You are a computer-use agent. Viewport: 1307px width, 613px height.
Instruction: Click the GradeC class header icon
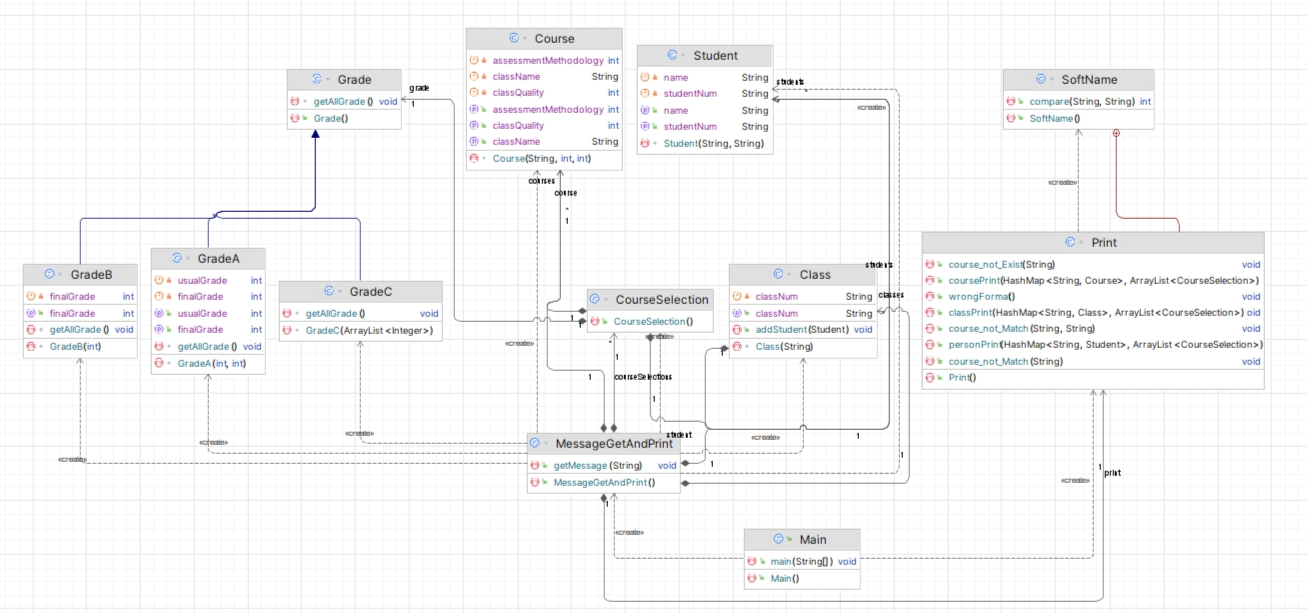click(x=329, y=292)
